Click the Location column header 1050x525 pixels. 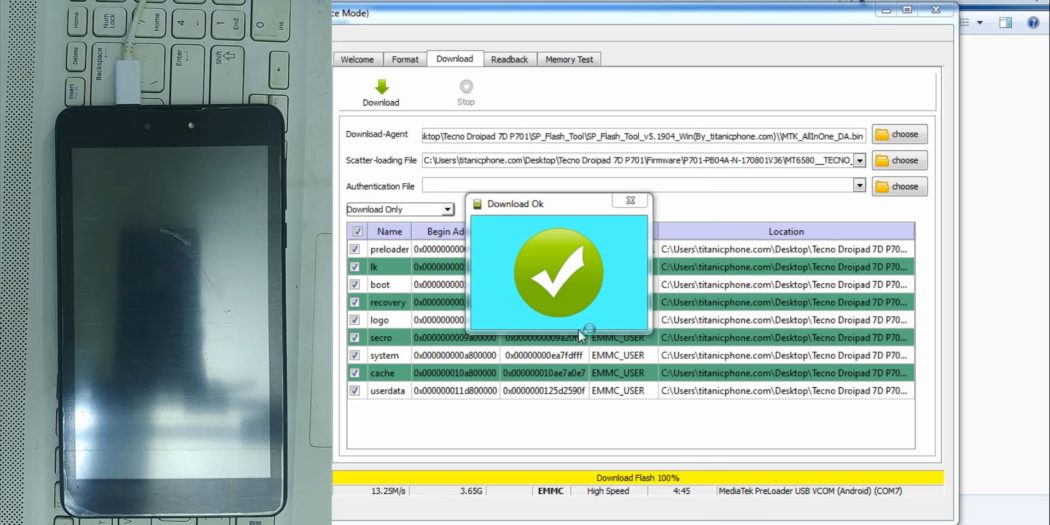[786, 232]
